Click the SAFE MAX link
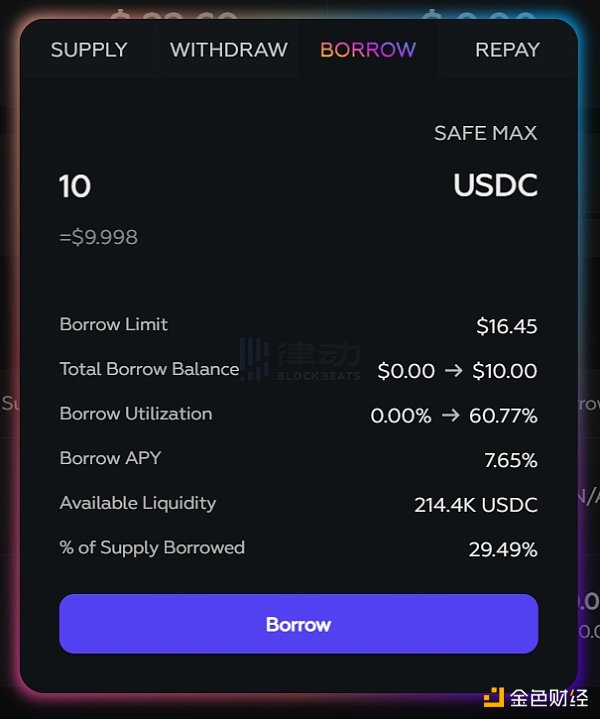 485,133
